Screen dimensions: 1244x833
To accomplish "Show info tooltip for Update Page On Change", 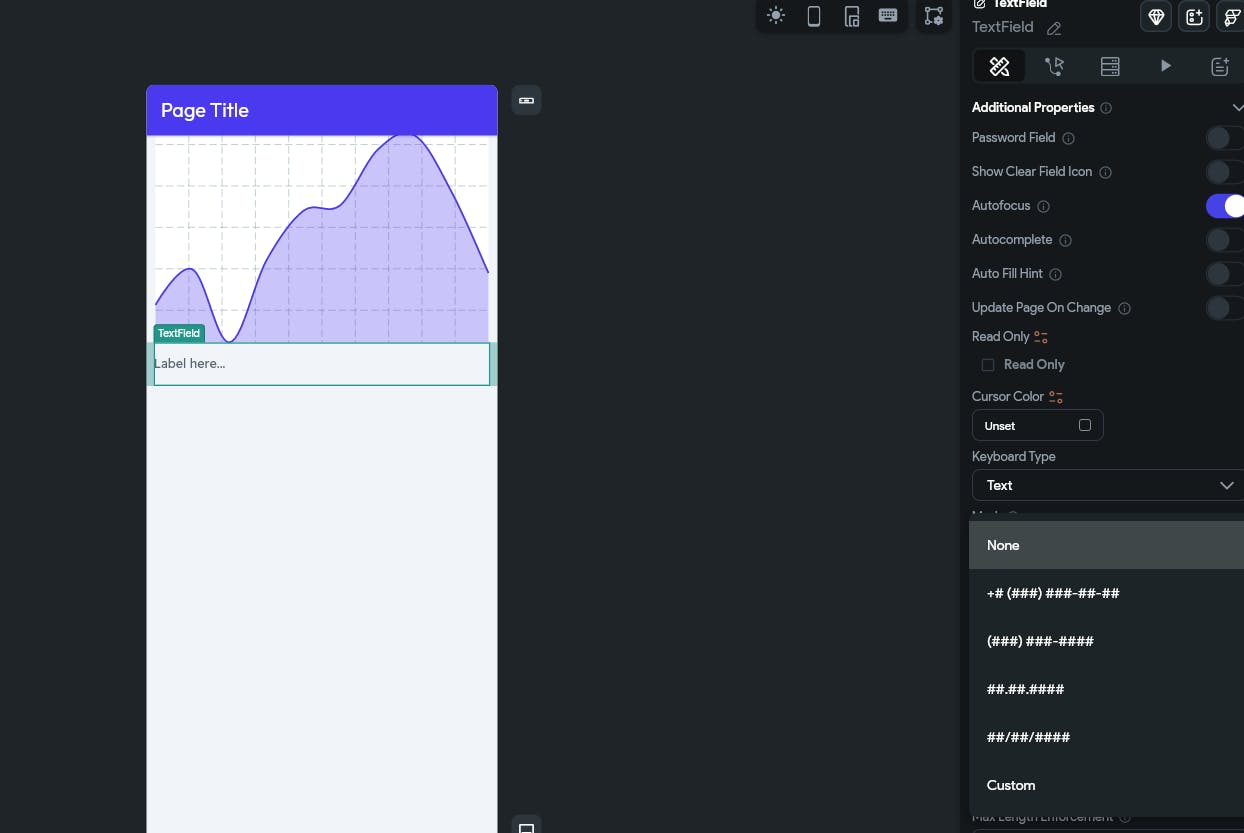I will click(x=1124, y=308).
